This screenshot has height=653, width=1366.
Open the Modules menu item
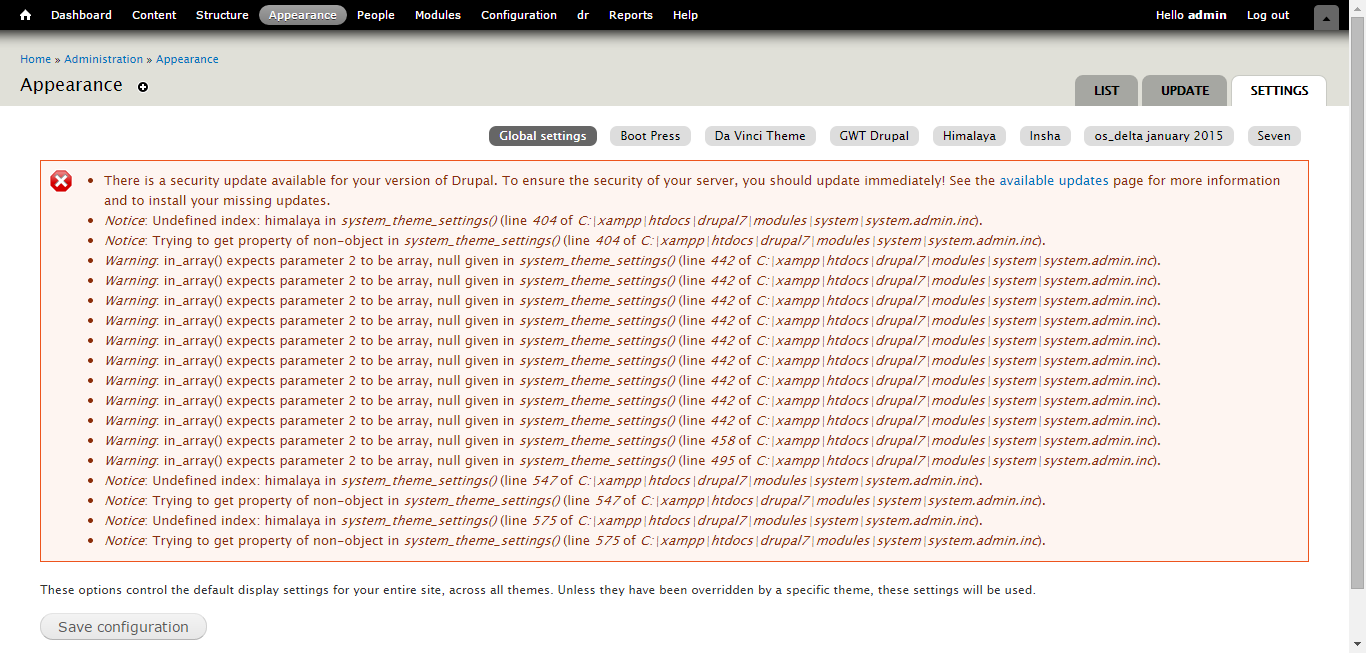point(438,15)
